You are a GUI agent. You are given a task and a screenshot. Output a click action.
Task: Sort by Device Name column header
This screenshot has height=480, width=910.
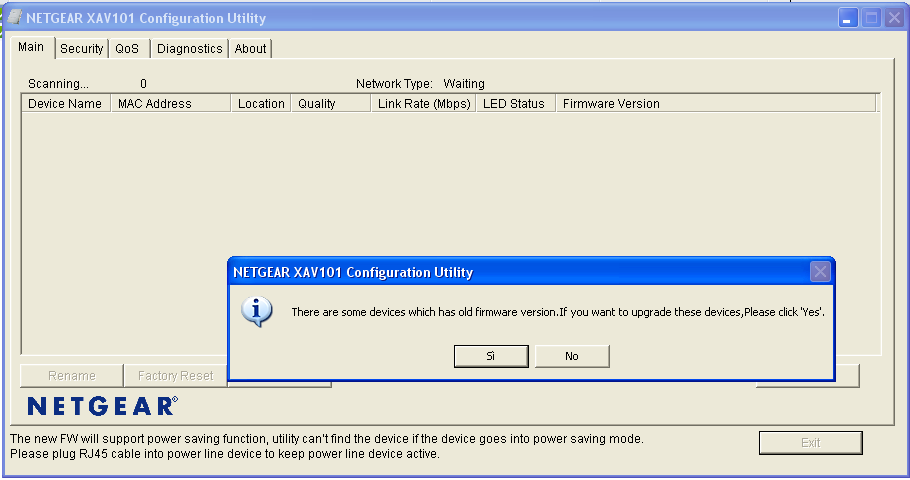(66, 103)
